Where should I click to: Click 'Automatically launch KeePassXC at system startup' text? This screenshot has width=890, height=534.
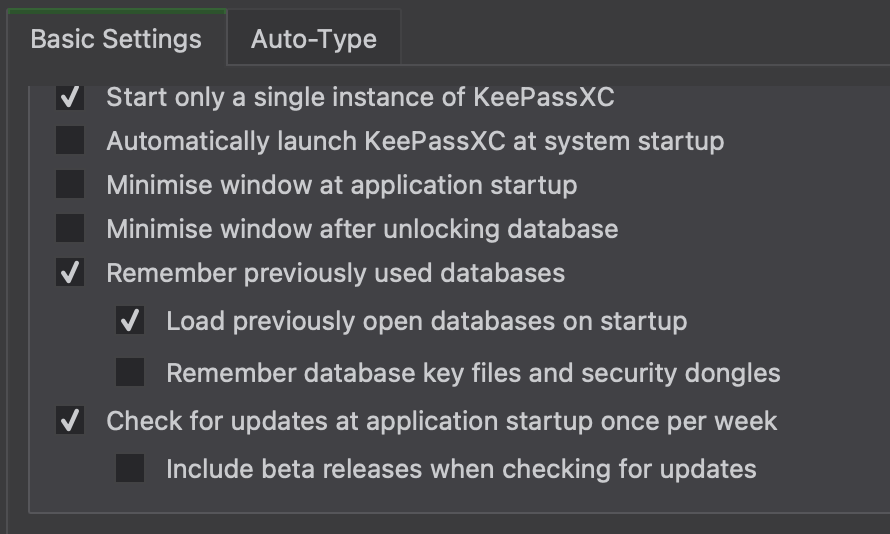415,141
